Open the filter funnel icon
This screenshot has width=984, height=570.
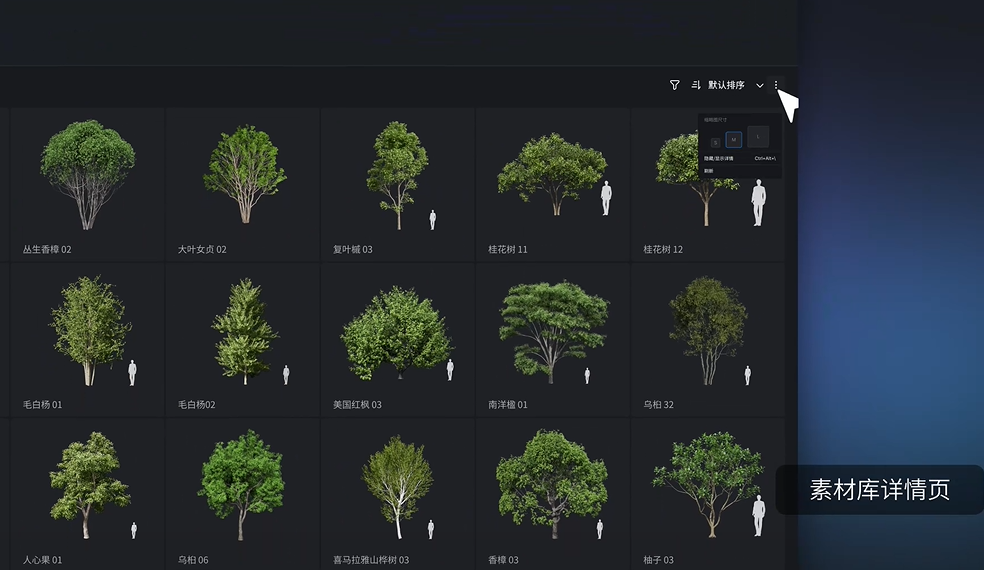point(675,85)
